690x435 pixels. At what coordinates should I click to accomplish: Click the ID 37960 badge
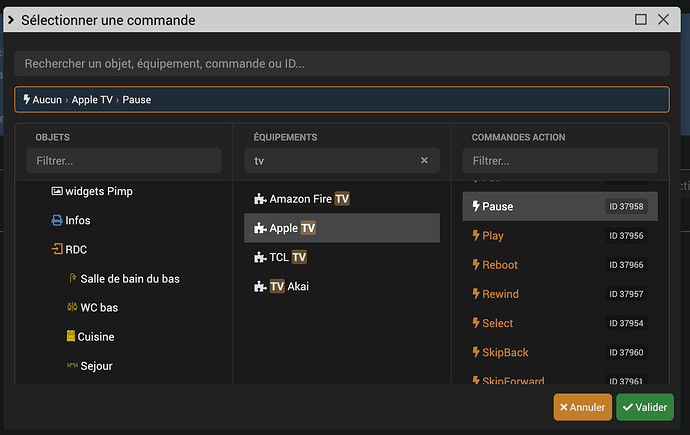(626, 352)
